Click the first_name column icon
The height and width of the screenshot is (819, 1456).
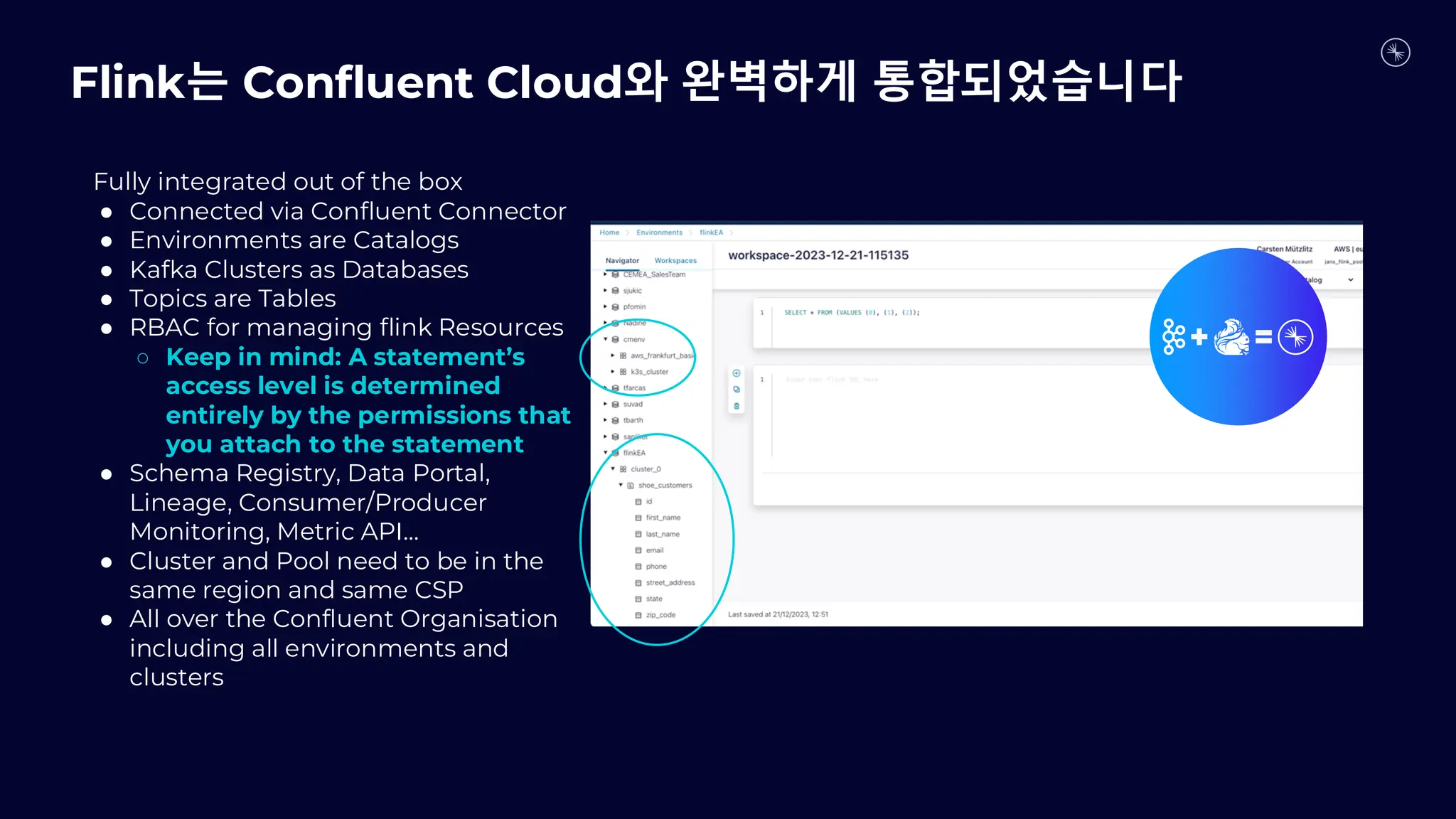tap(638, 518)
